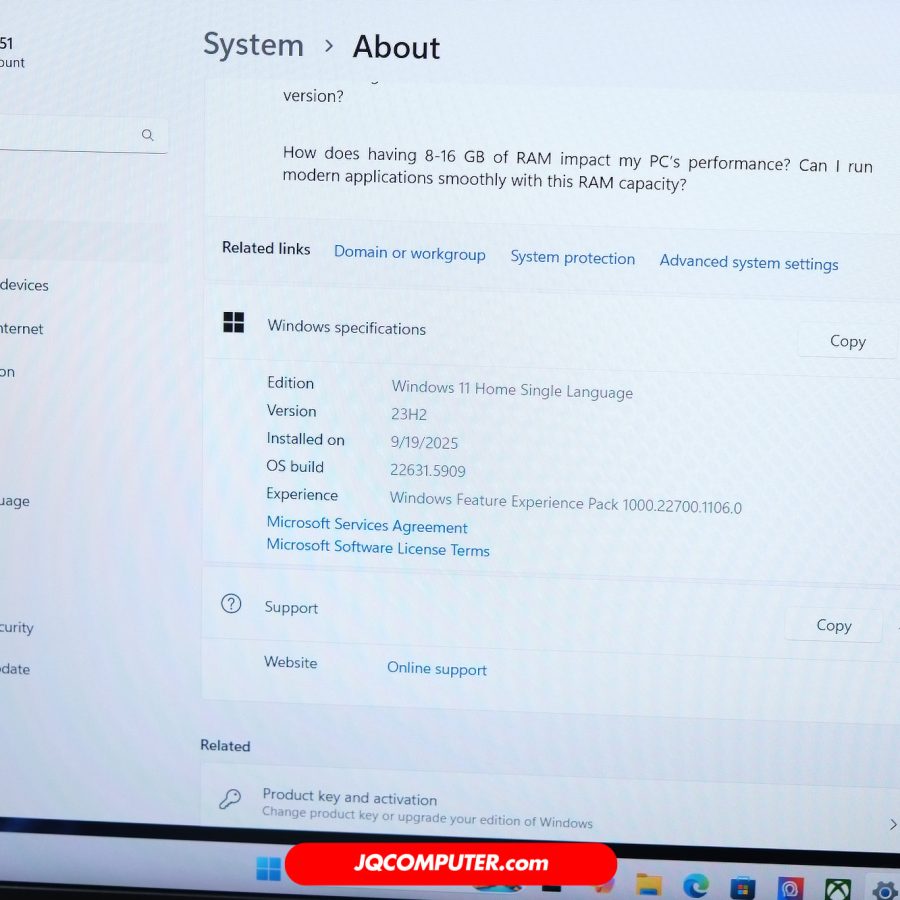Open the Windows Start menu
The height and width of the screenshot is (900, 900).
[268, 869]
